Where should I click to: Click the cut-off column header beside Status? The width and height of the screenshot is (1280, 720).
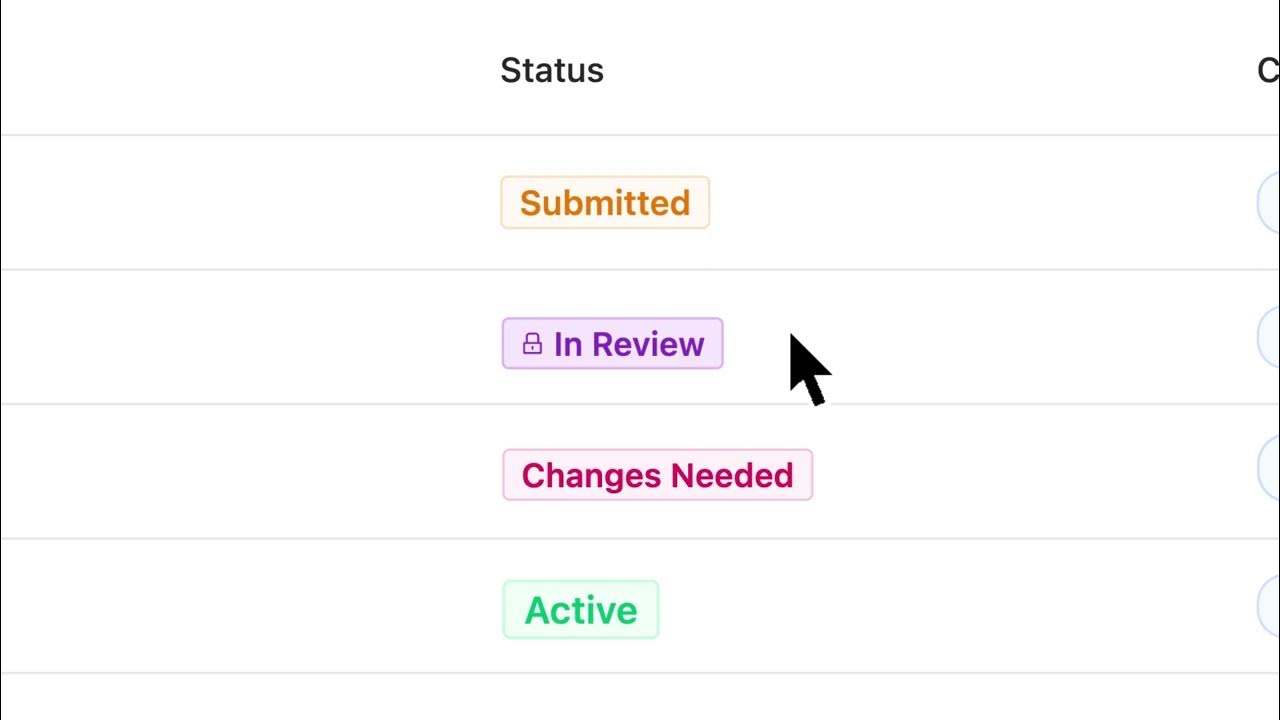[1268, 70]
